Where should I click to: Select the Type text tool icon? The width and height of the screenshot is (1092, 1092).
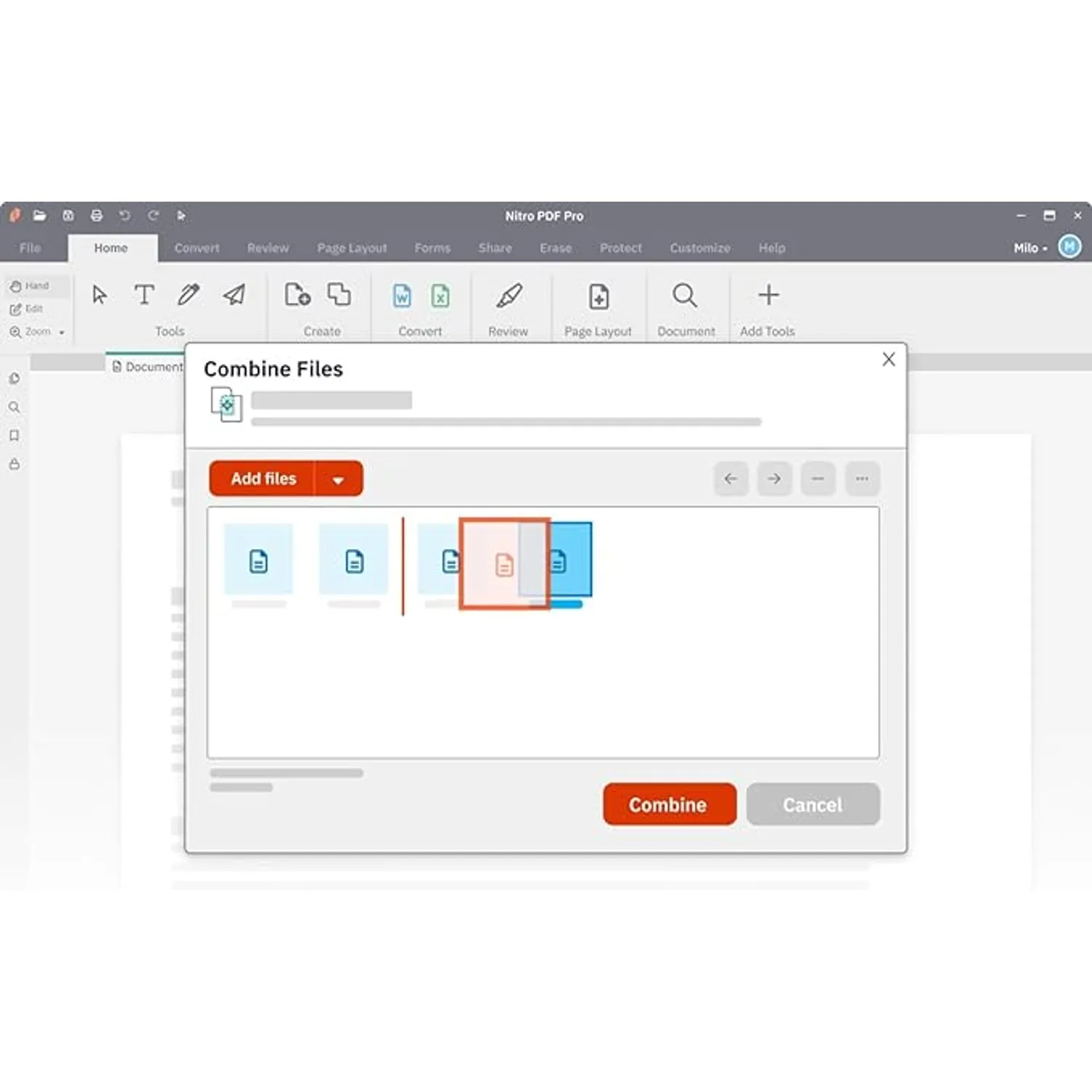tap(144, 295)
